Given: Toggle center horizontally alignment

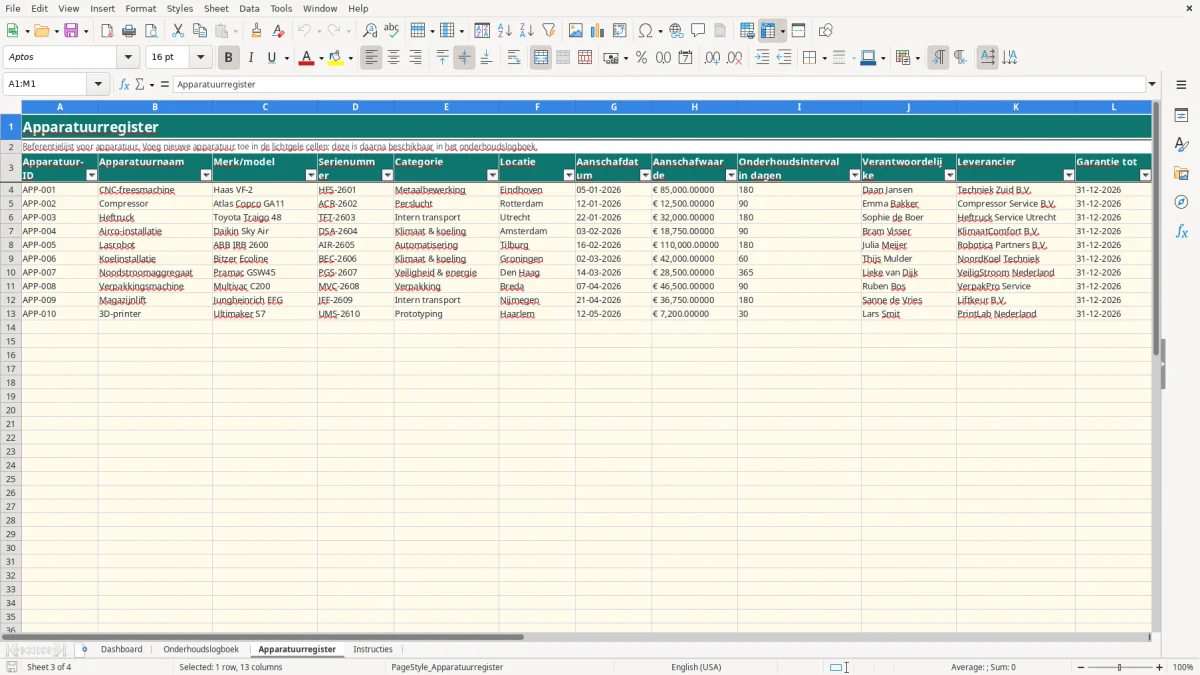Looking at the screenshot, I should (393, 58).
